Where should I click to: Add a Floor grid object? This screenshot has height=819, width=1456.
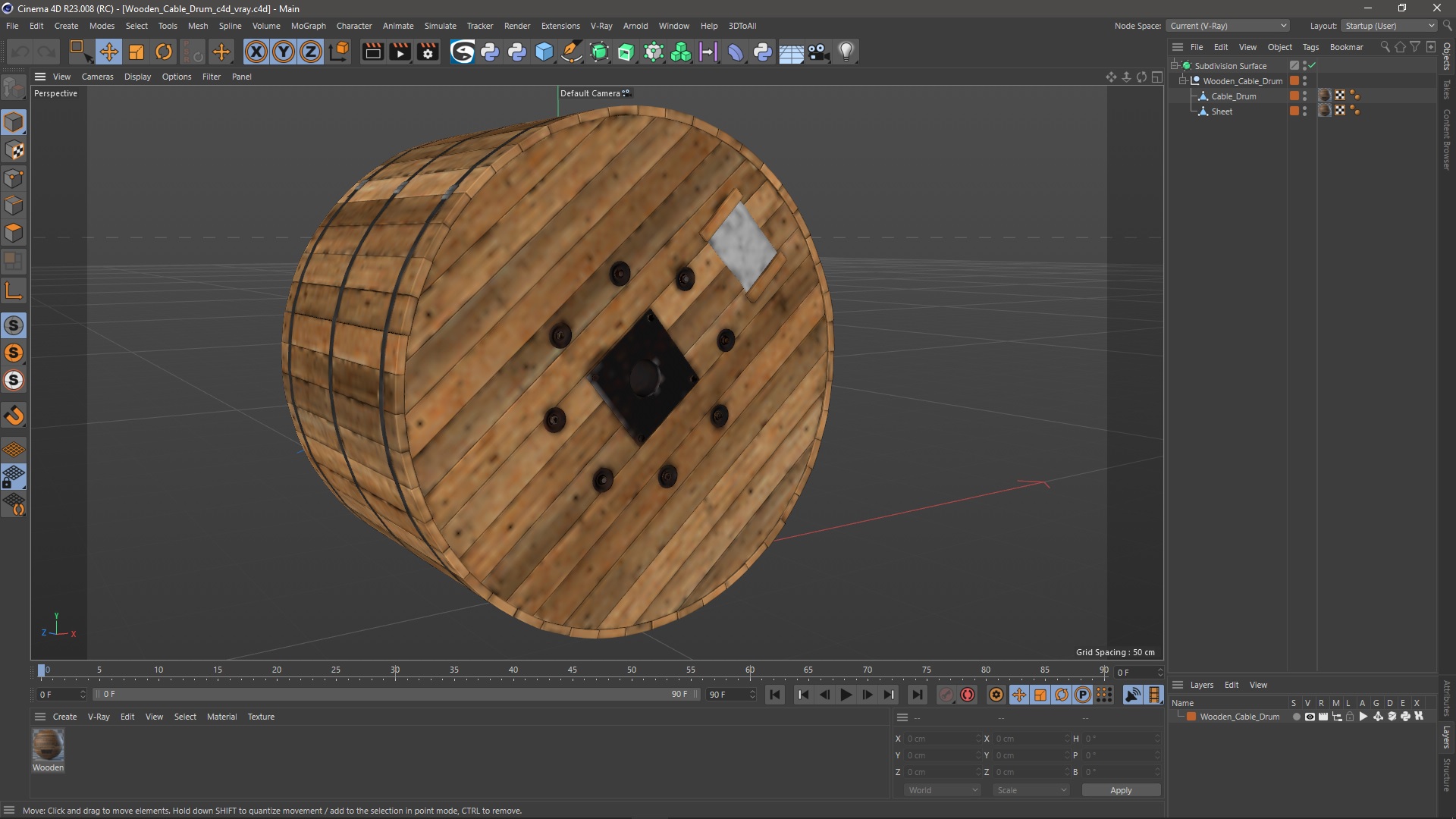tap(791, 52)
